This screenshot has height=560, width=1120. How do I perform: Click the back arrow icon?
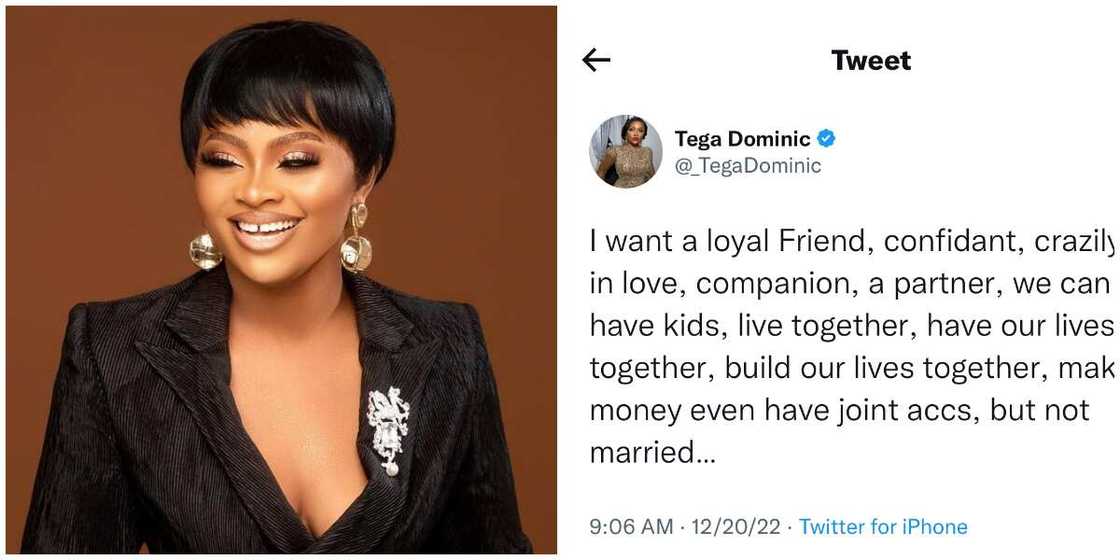[x=596, y=61]
